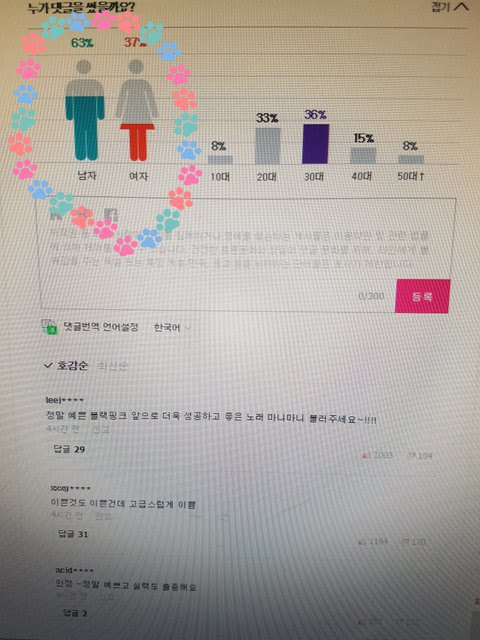The width and height of the screenshot is (480, 640).
Task: Expand 답글 29 replies under leej comment
Action: pos(69,449)
